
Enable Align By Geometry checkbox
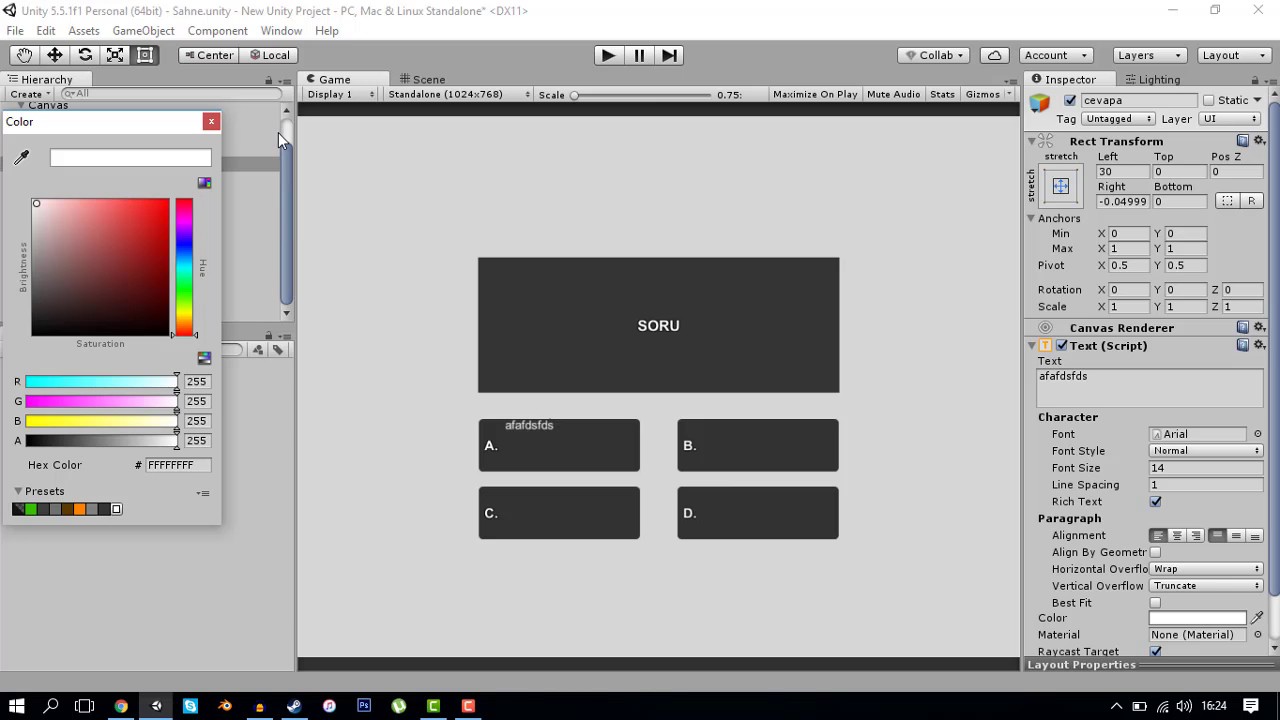point(1156,552)
